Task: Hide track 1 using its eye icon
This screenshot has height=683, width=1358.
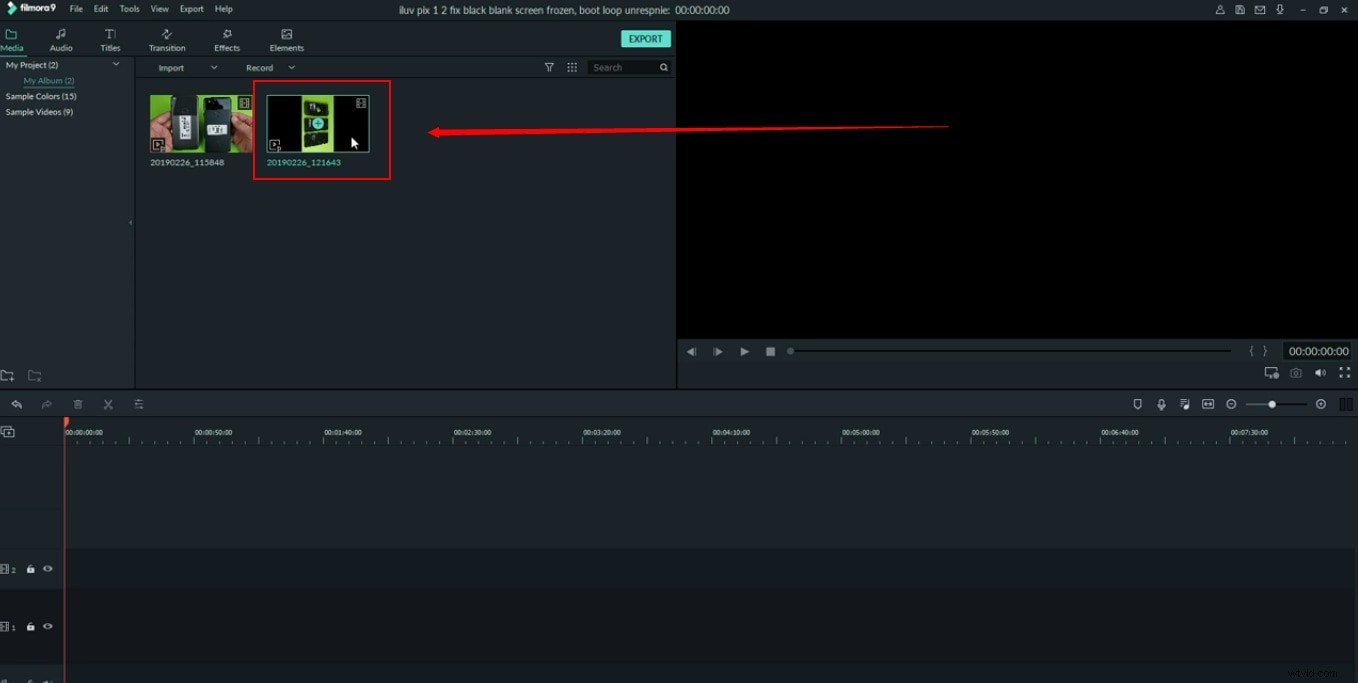Action: click(47, 626)
